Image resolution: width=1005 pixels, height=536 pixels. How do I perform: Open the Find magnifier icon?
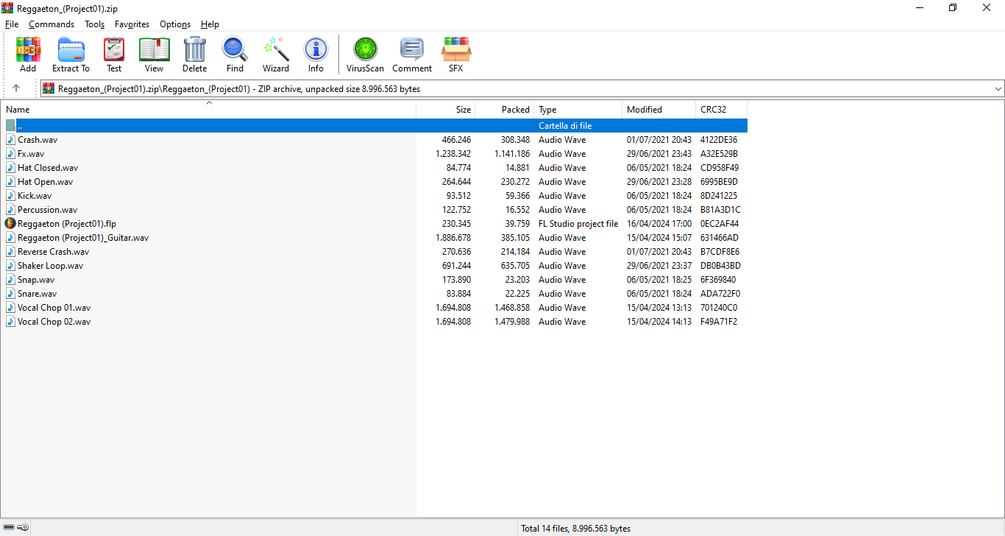pyautogui.click(x=235, y=54)
